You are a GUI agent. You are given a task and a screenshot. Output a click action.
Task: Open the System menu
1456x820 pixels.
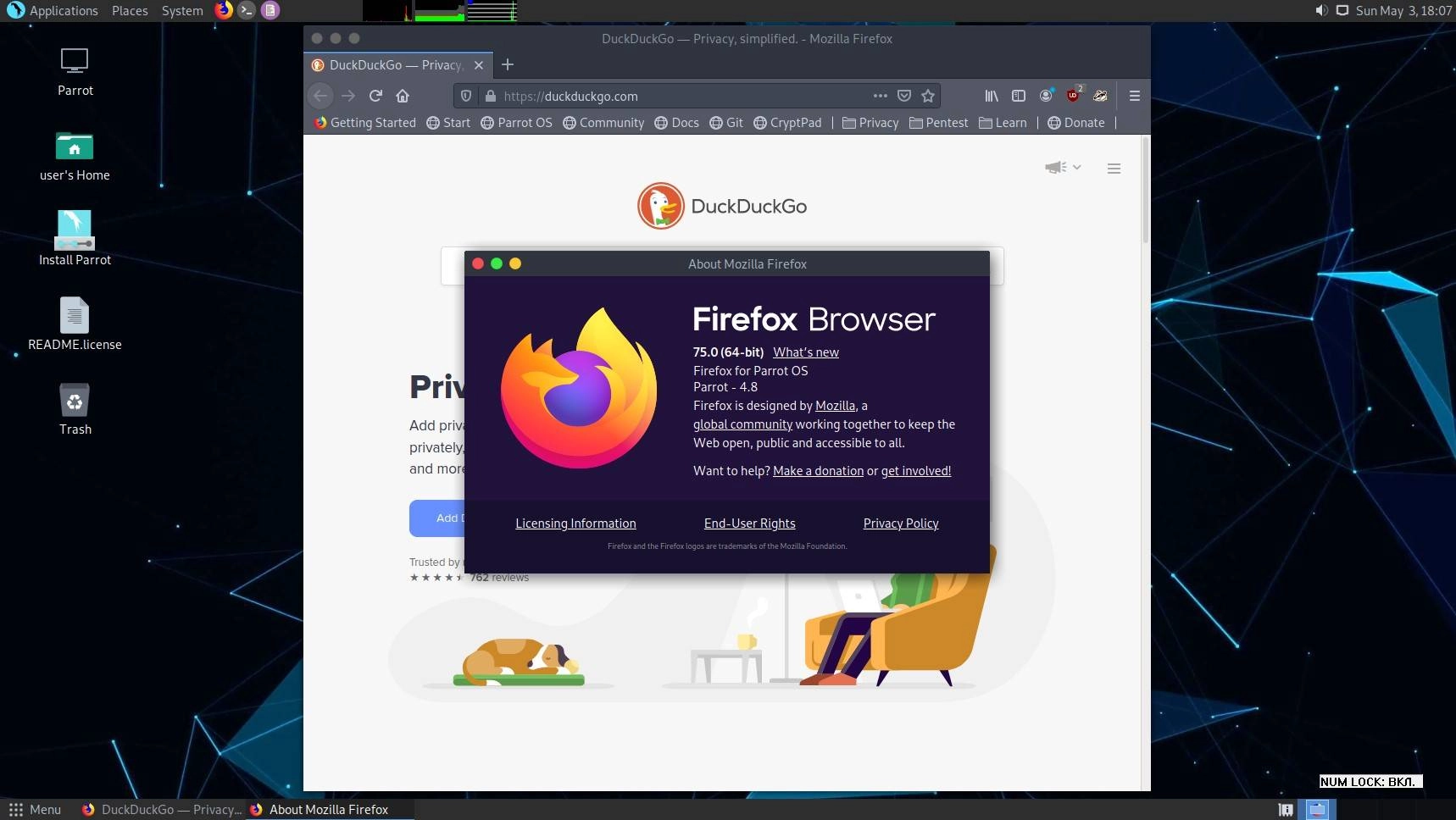click(182, 10)
